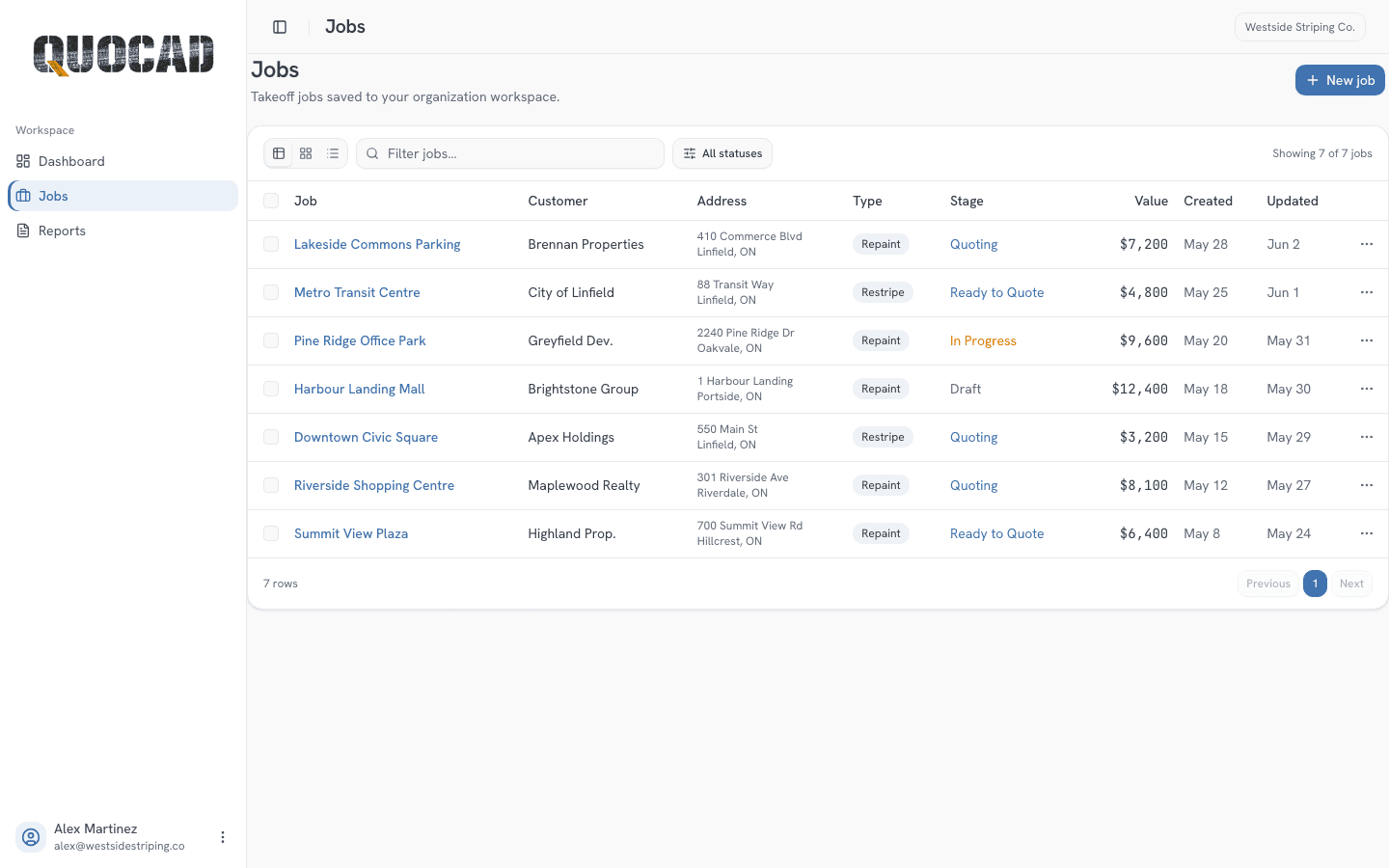This screenshot has width=1389, height=868.
Task: Sort by Customer column header
Action: point(558,201)
